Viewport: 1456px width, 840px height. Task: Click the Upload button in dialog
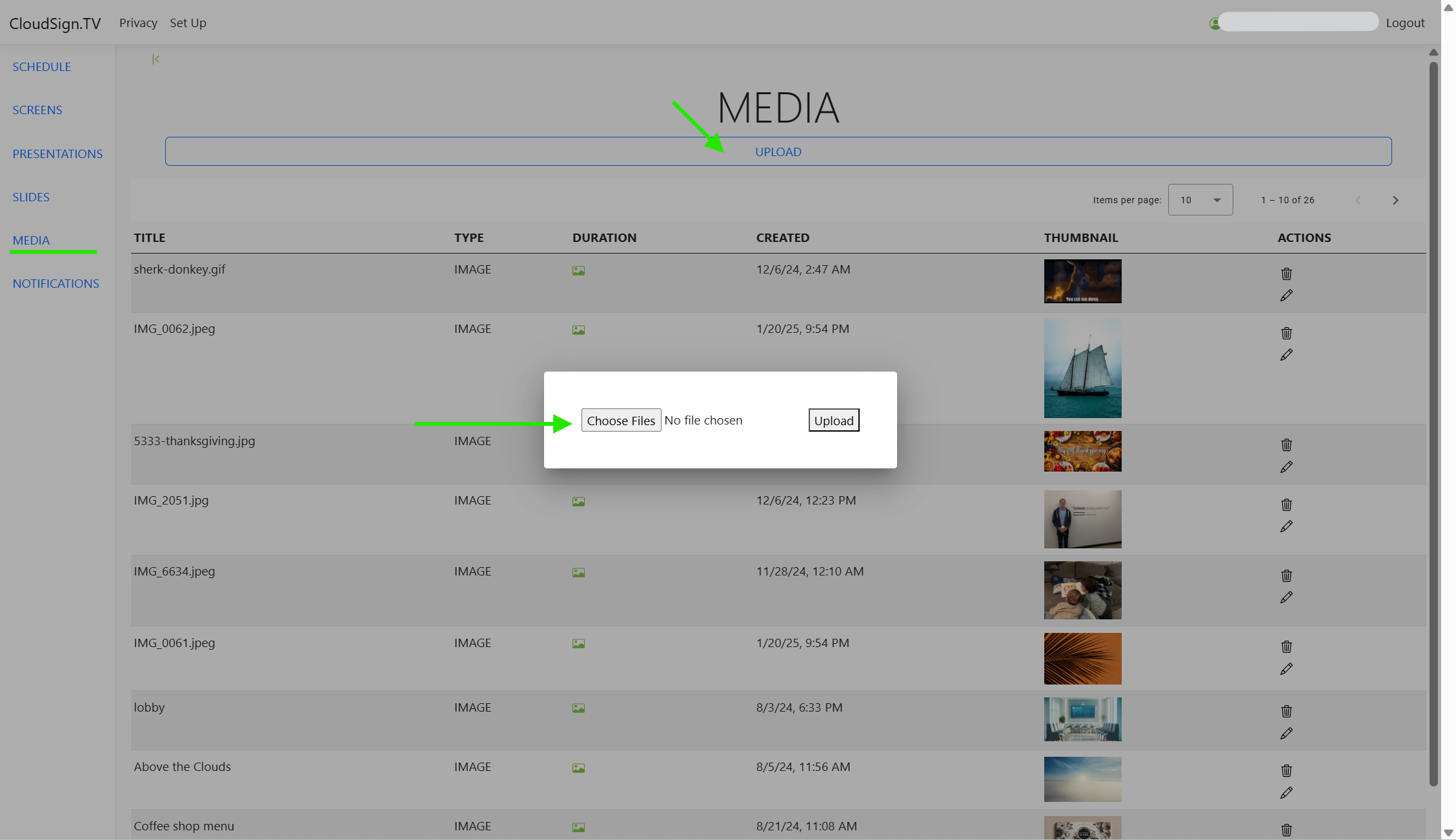tap(833, 421)
